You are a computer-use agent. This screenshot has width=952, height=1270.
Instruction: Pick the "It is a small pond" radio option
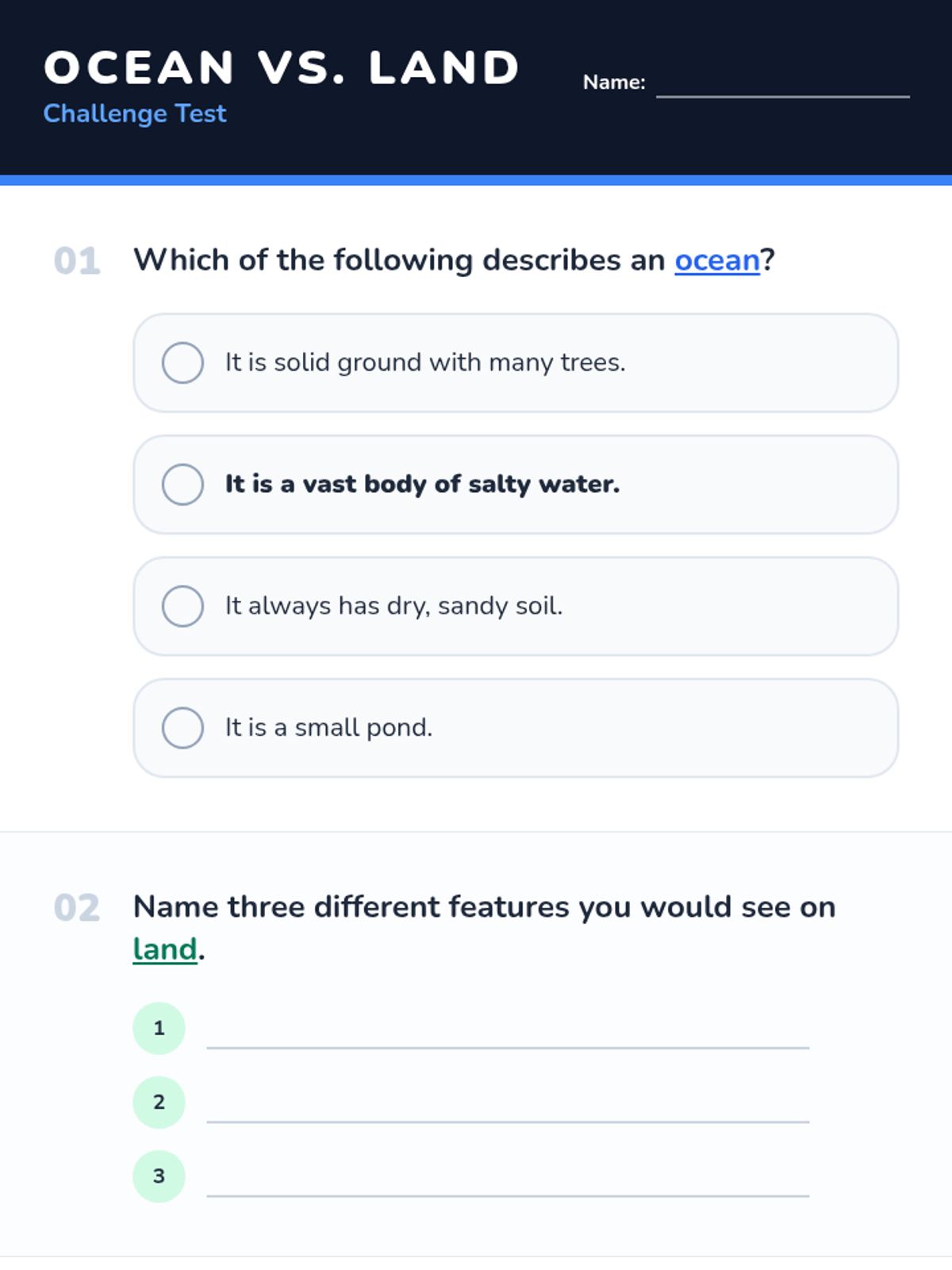click(182, 727)
